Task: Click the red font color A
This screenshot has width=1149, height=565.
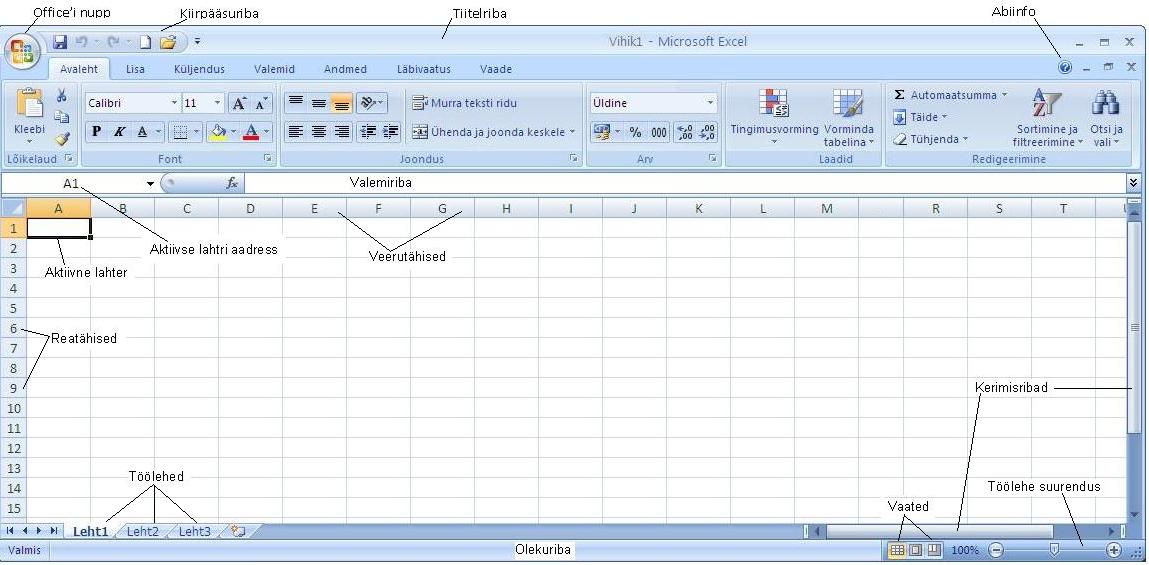Action: pyautogui.click(x=251, y=132)
